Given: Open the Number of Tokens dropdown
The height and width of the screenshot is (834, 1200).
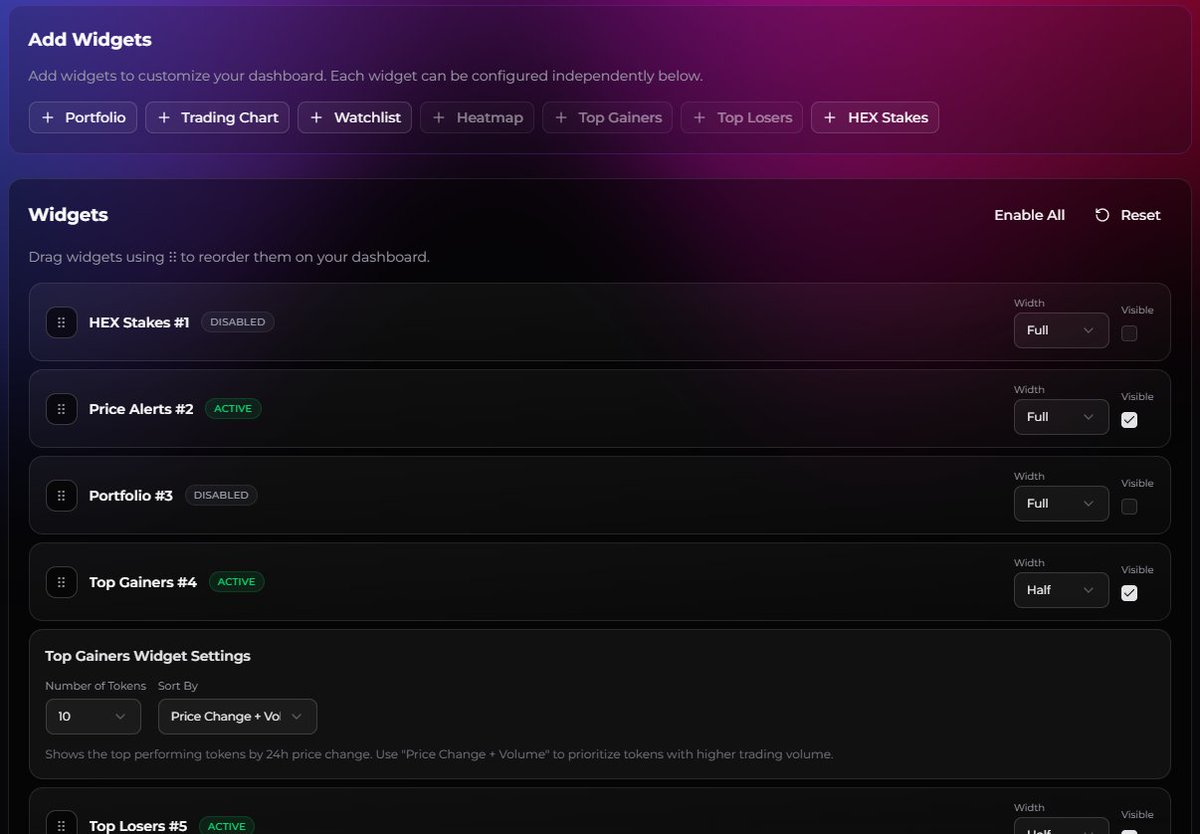Looking at the screenshot, I should pos(93,716).
